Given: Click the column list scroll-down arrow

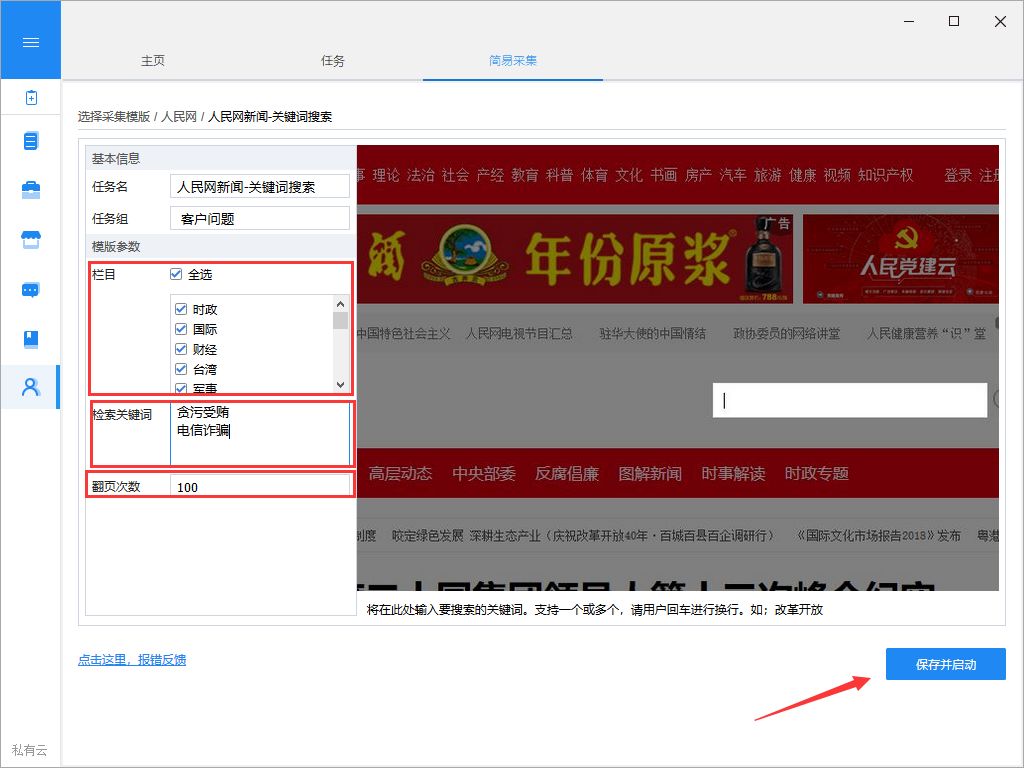Looking at the screenshot, I should tap(340, 385).
